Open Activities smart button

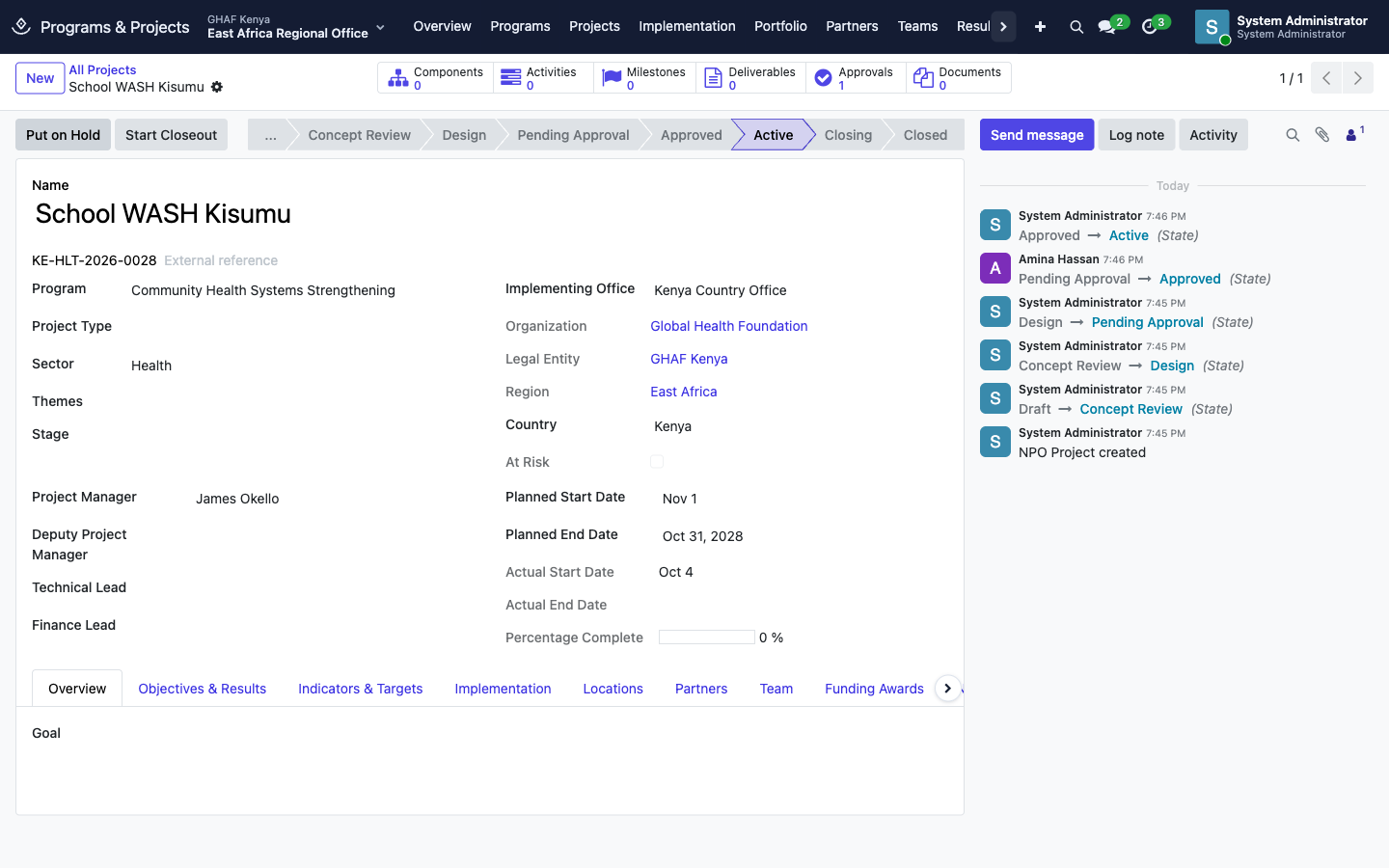point(543,78)
